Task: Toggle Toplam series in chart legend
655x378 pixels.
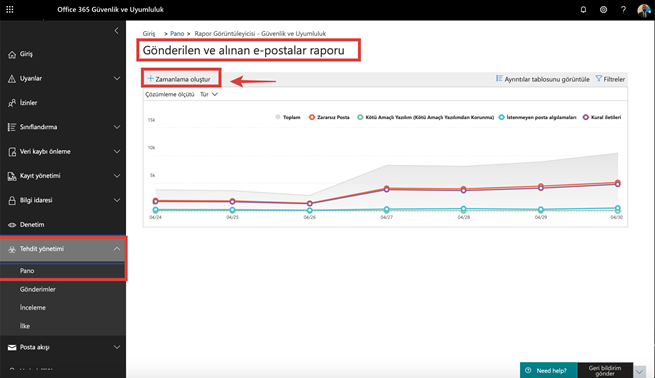Action: (x=288, y=117)
